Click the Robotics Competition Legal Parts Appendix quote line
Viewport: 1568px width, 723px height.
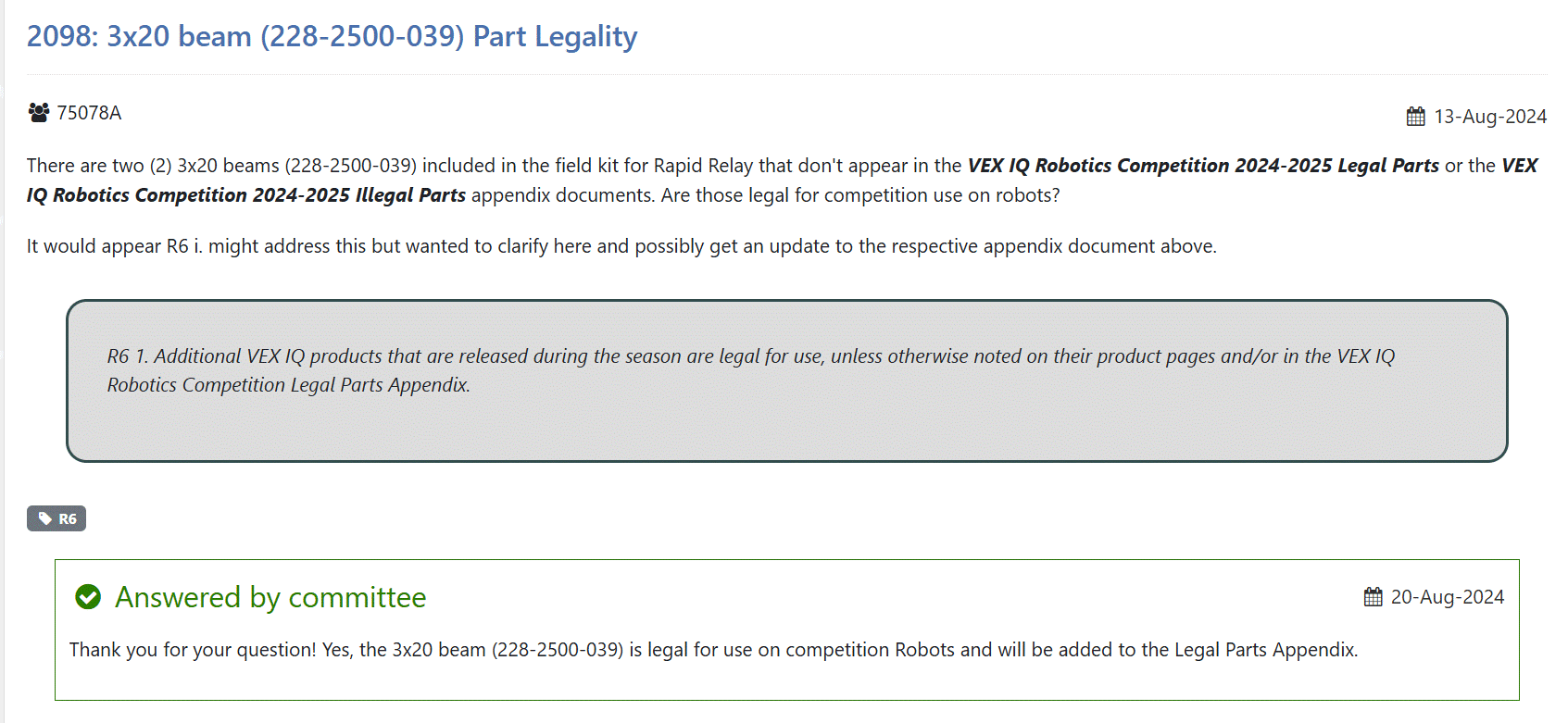[x=289, y=385]
